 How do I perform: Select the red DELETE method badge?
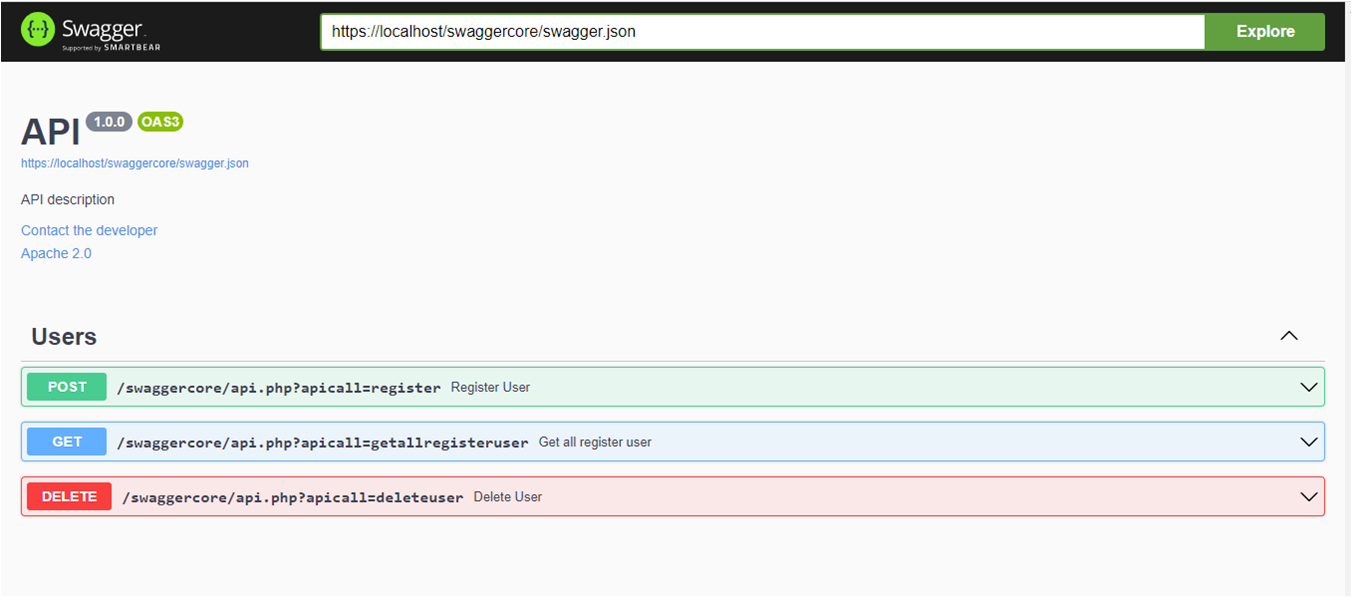pyautogui.click(x=68, y=496)
